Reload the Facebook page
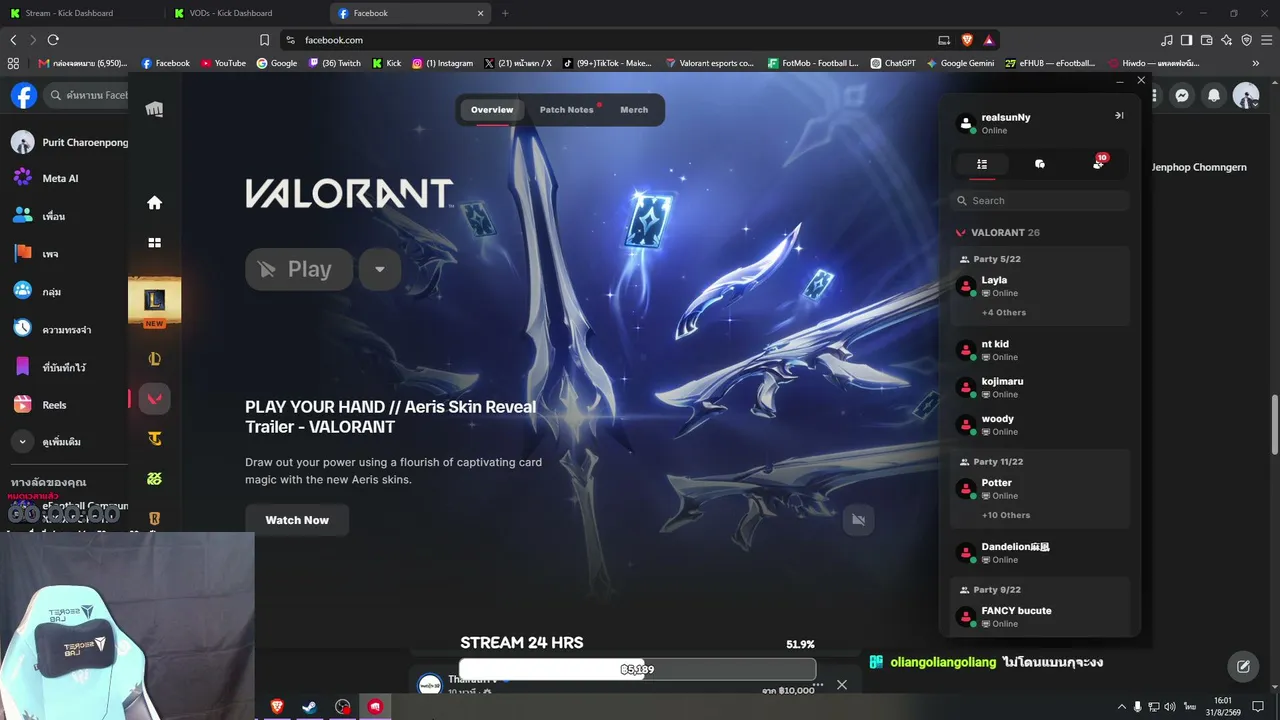Screen dimensions: 1280x720 point(53,40)
